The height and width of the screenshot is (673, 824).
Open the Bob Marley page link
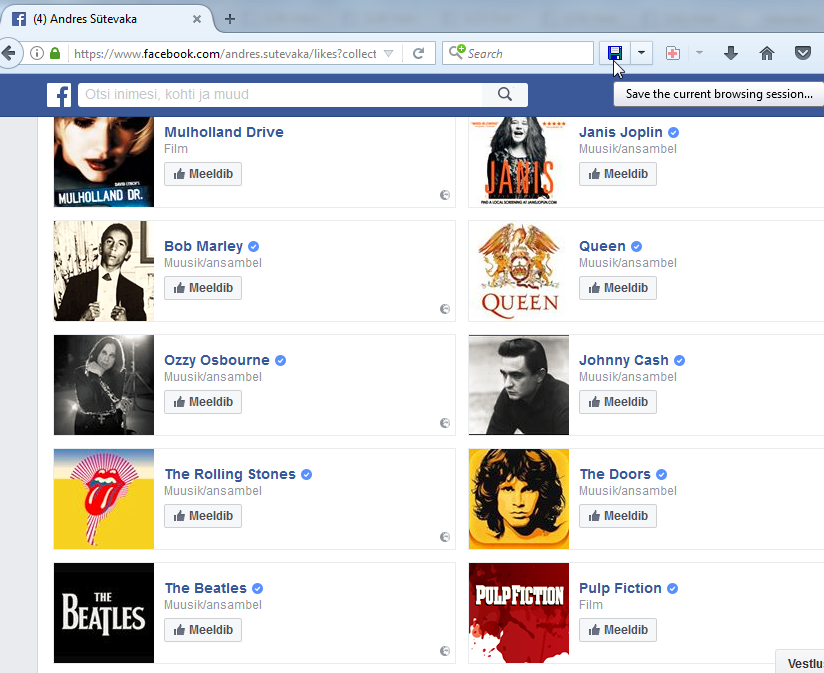tap(203, 246)
